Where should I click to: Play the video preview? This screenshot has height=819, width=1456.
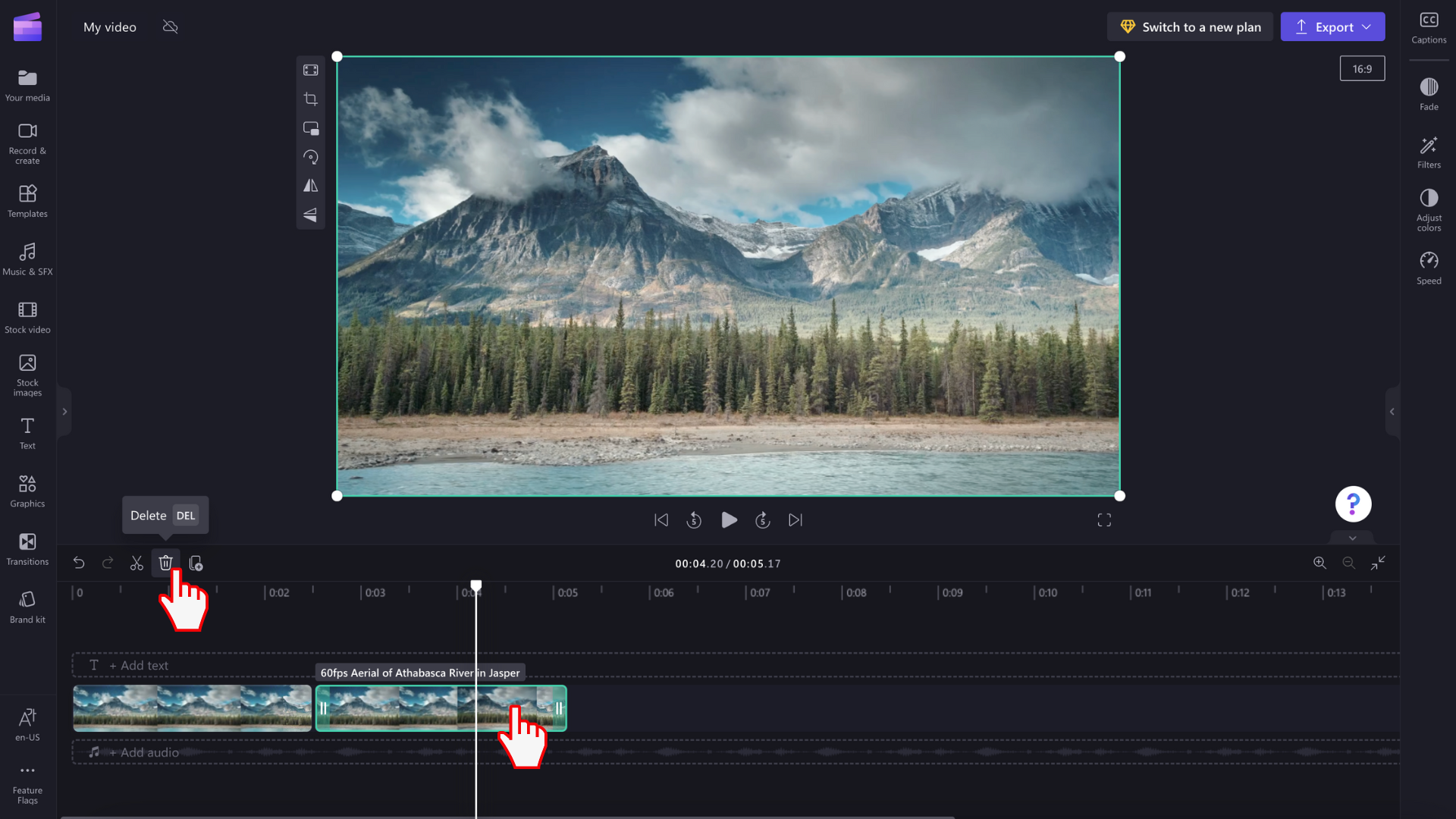[729, 519]
